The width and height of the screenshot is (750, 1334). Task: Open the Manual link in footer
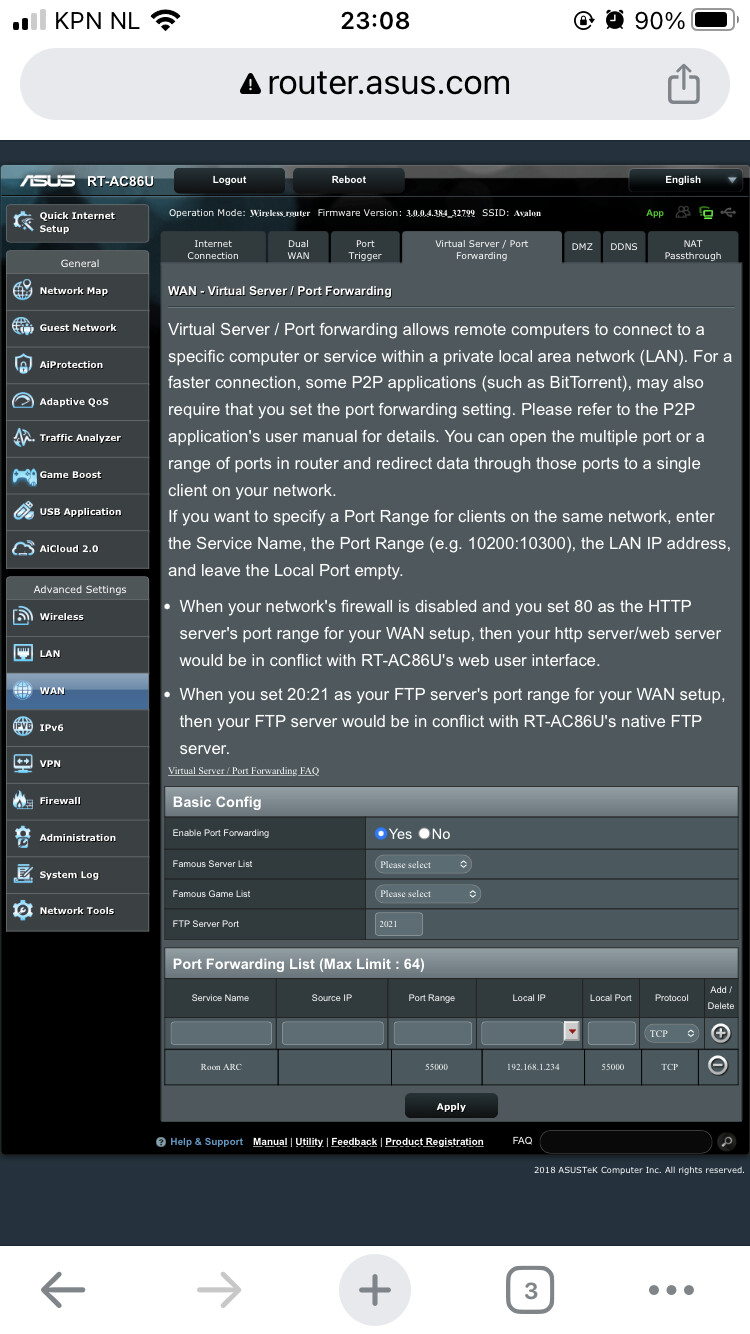[270, 1142]
